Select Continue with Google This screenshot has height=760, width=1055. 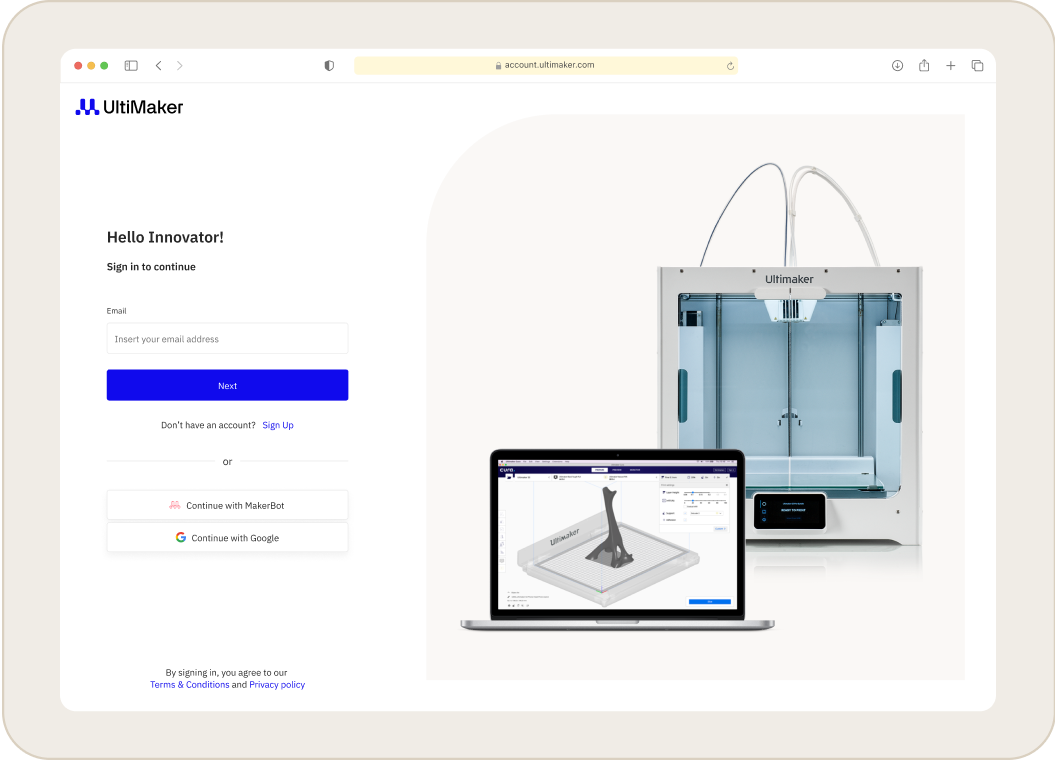tap(227, 537)
